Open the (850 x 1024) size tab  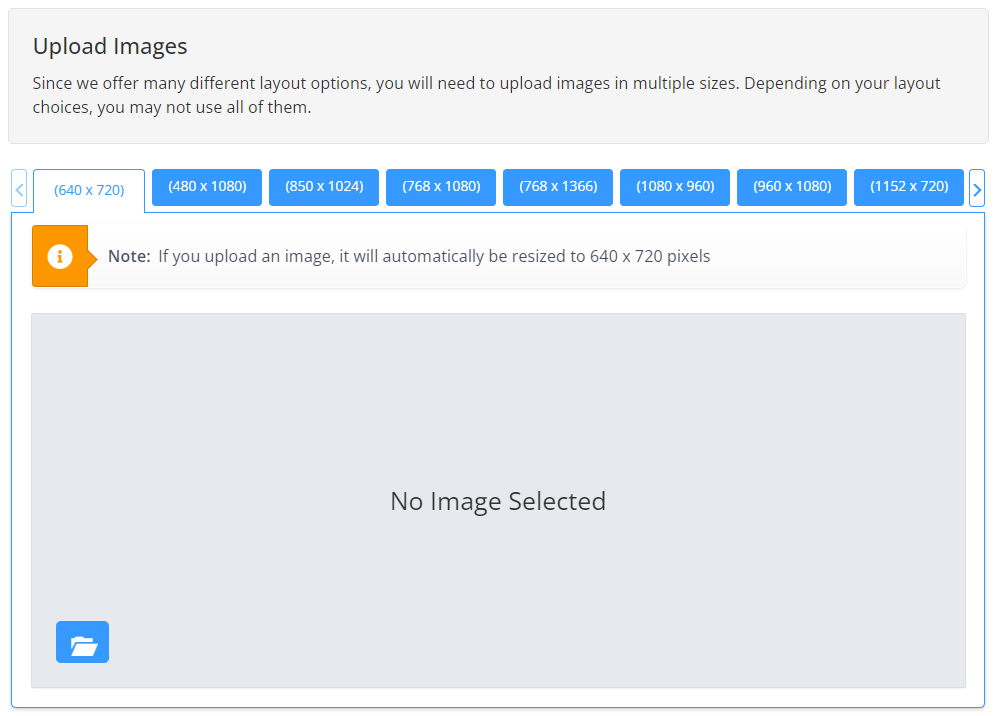coord(324,187)
